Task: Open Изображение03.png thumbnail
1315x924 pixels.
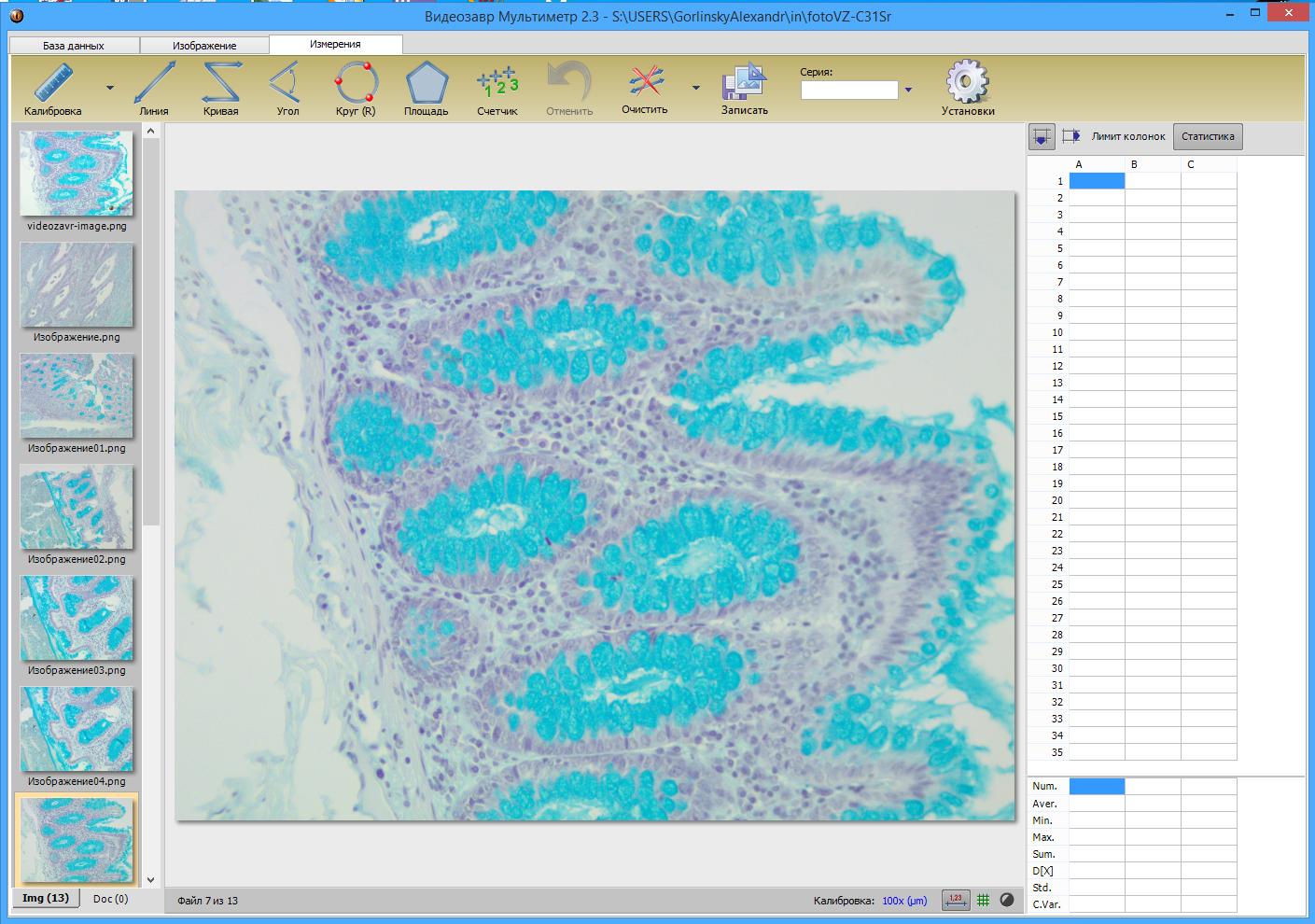Action: (77, 618)
